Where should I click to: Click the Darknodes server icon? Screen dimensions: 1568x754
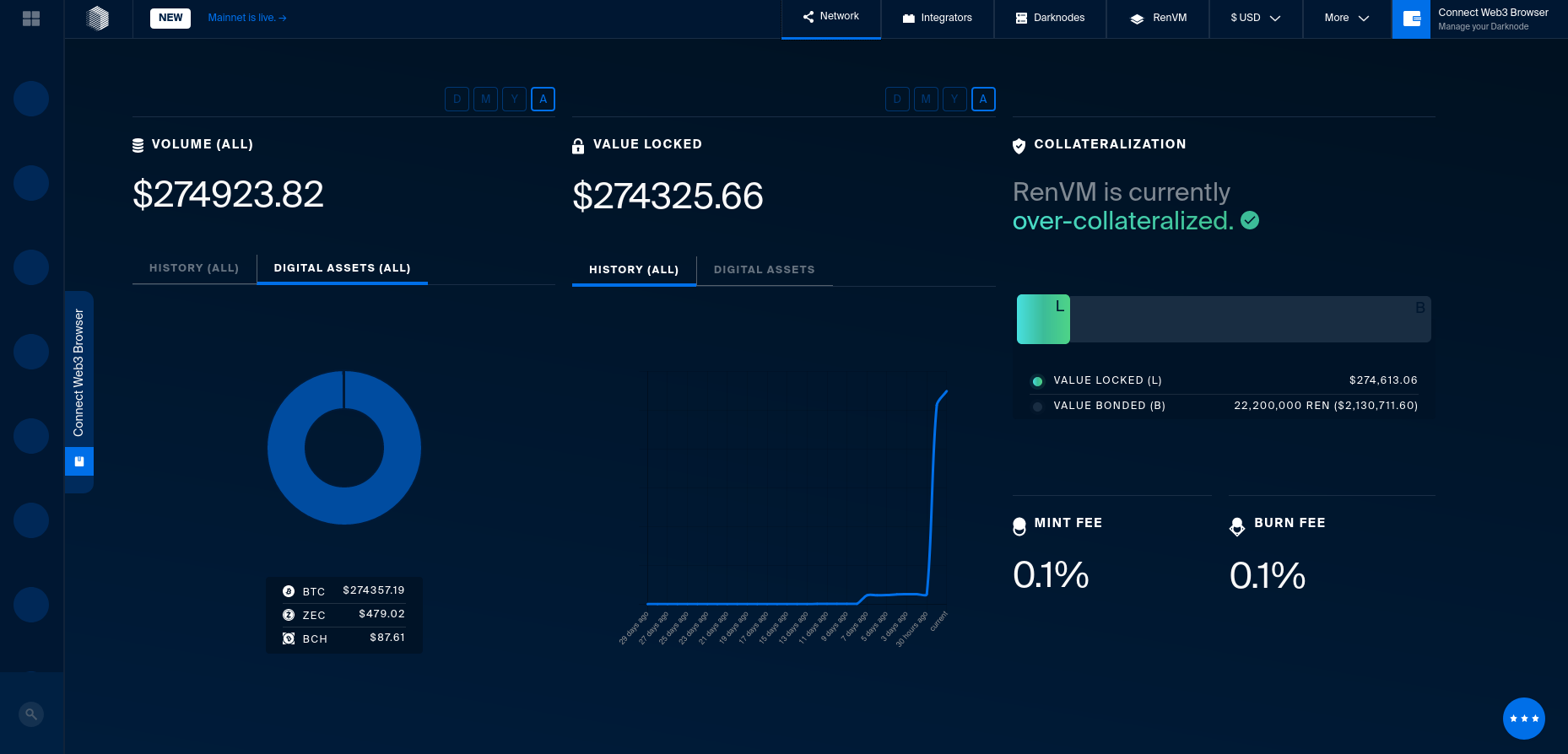click(x=1021, y=18)
